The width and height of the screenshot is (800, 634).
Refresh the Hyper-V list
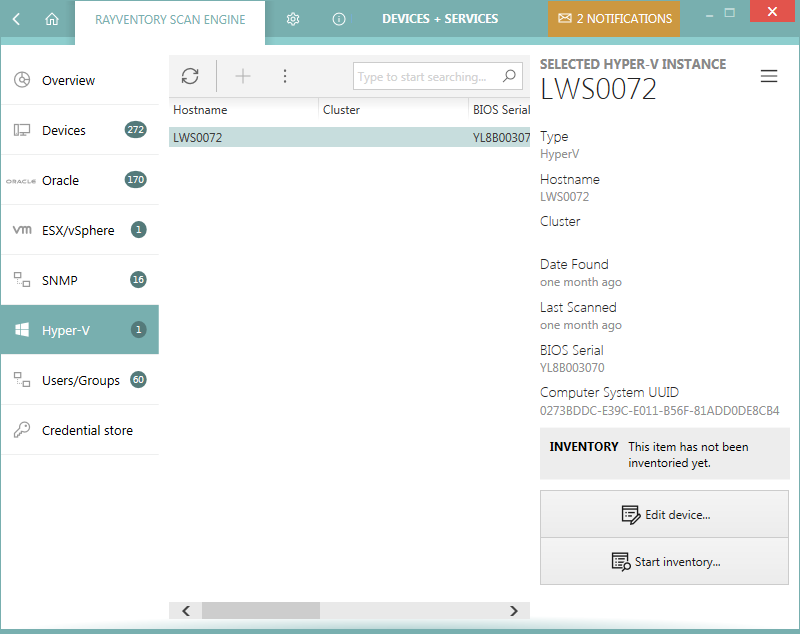190,76
